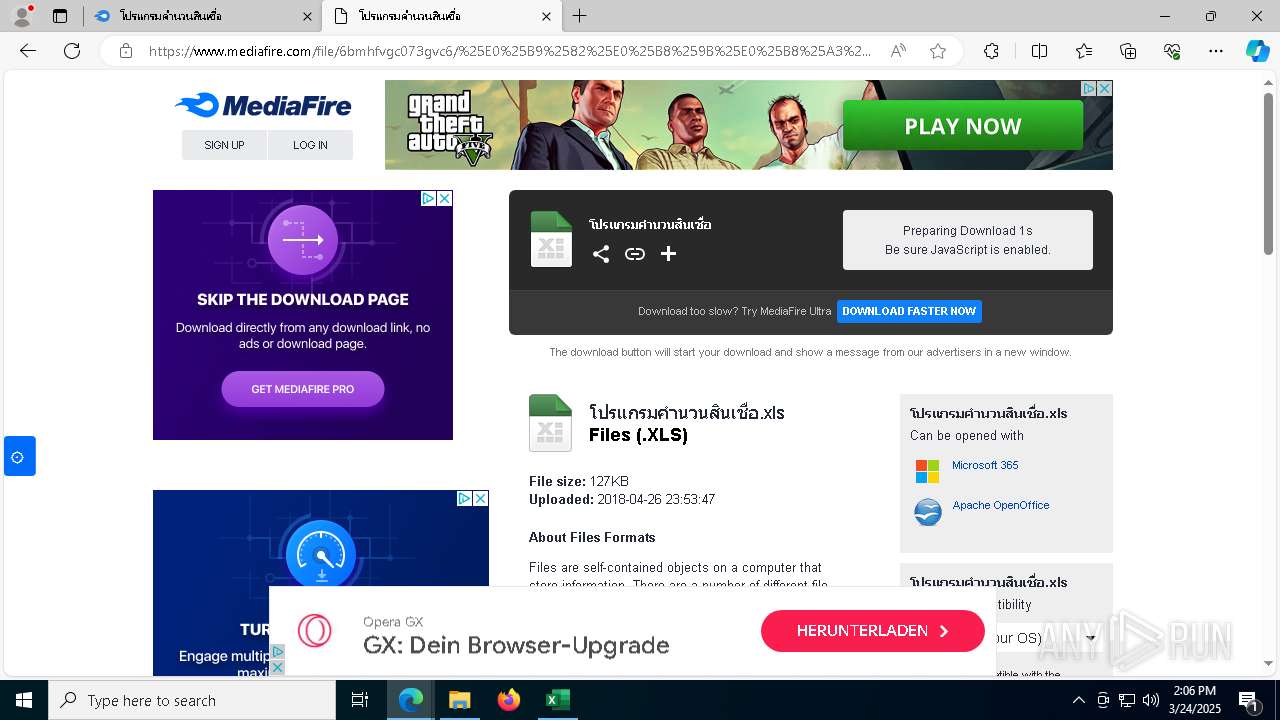
Task: Click the file name heading .xls
Action: (687, 413)
